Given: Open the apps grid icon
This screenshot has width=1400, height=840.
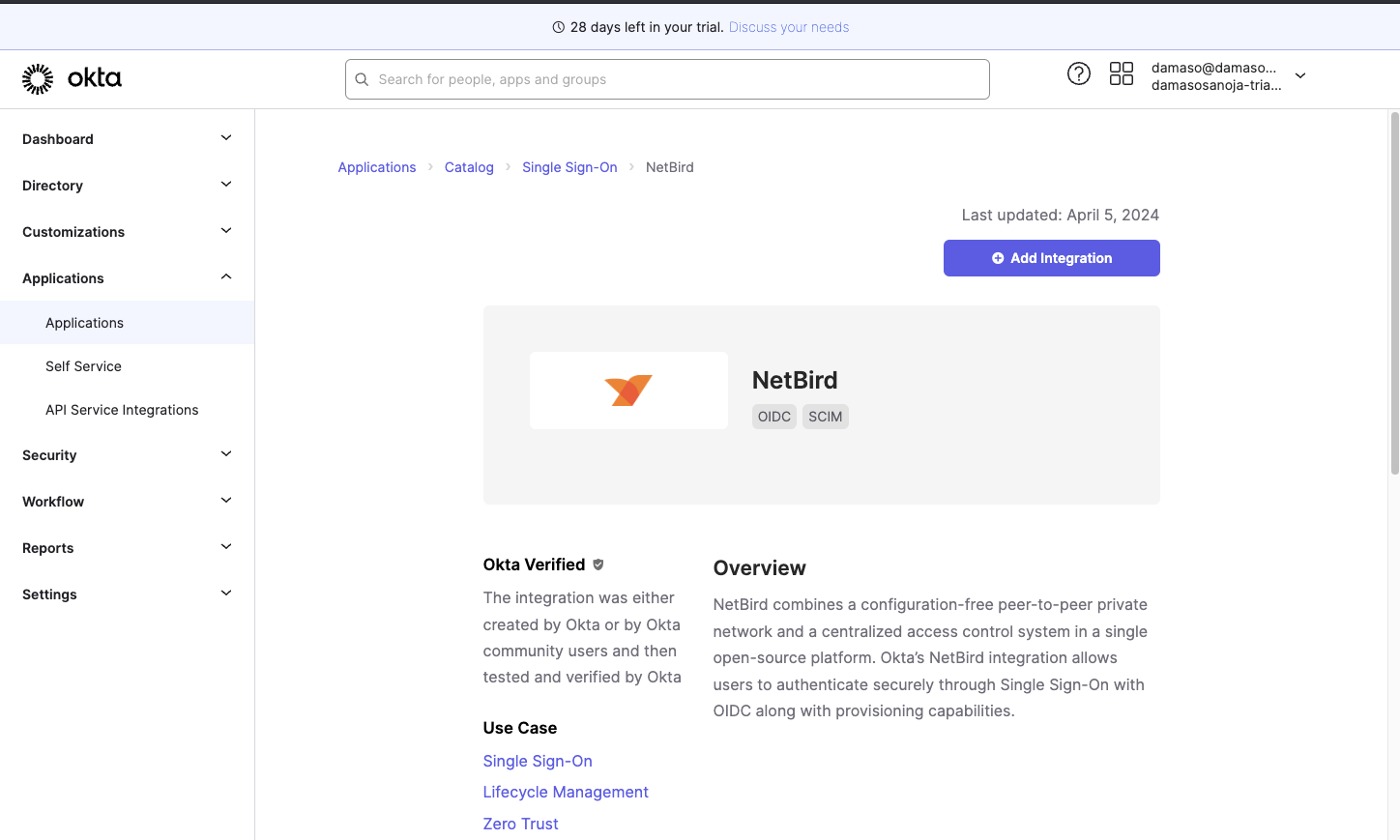Looking at the screenshot, I should click(1122, 72).
